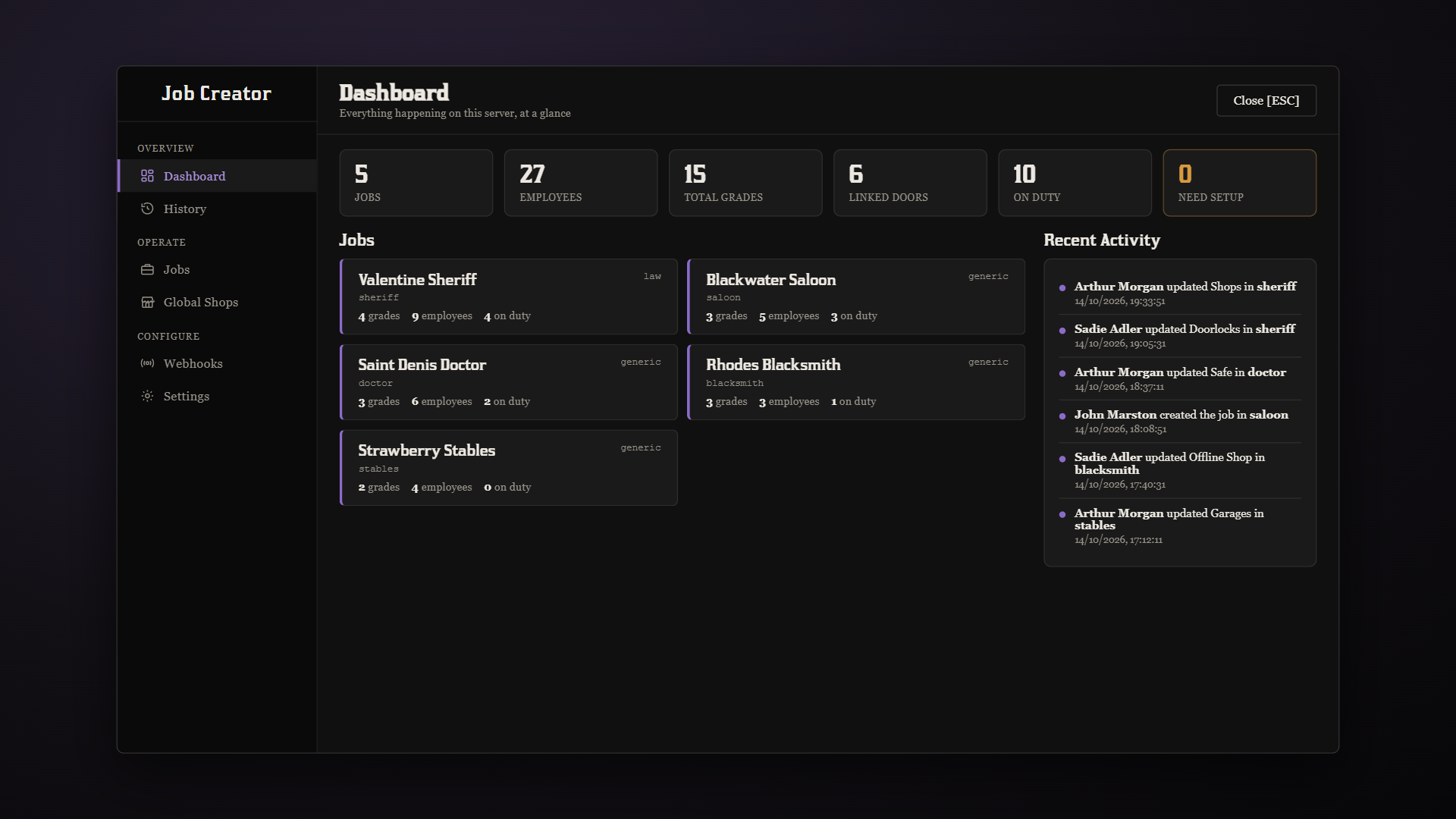Select the 5 Jobs stat tile

(x=416, y=183)
